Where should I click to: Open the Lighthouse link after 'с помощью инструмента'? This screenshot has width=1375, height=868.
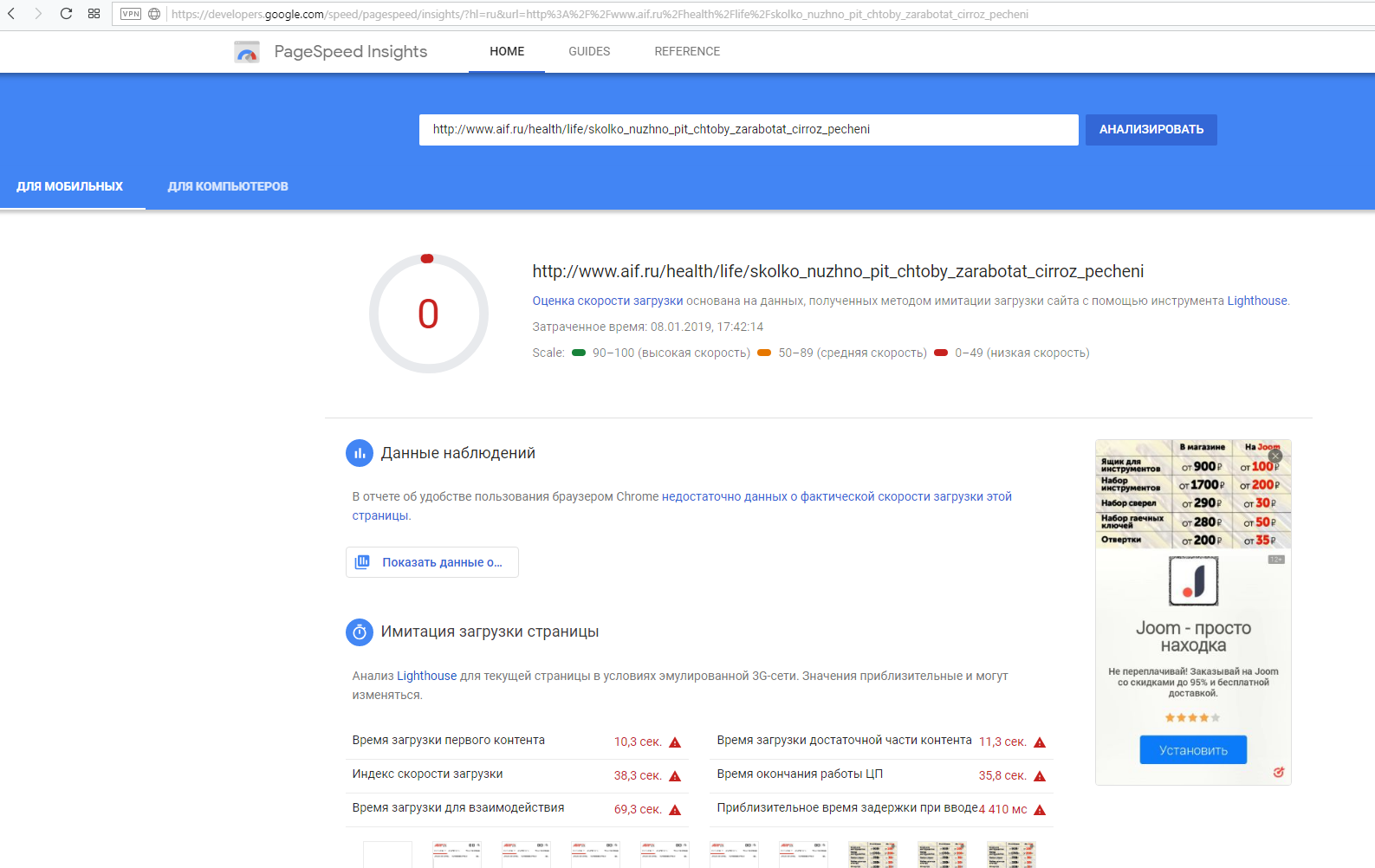pyautogui.click(x=1257, y=301)
